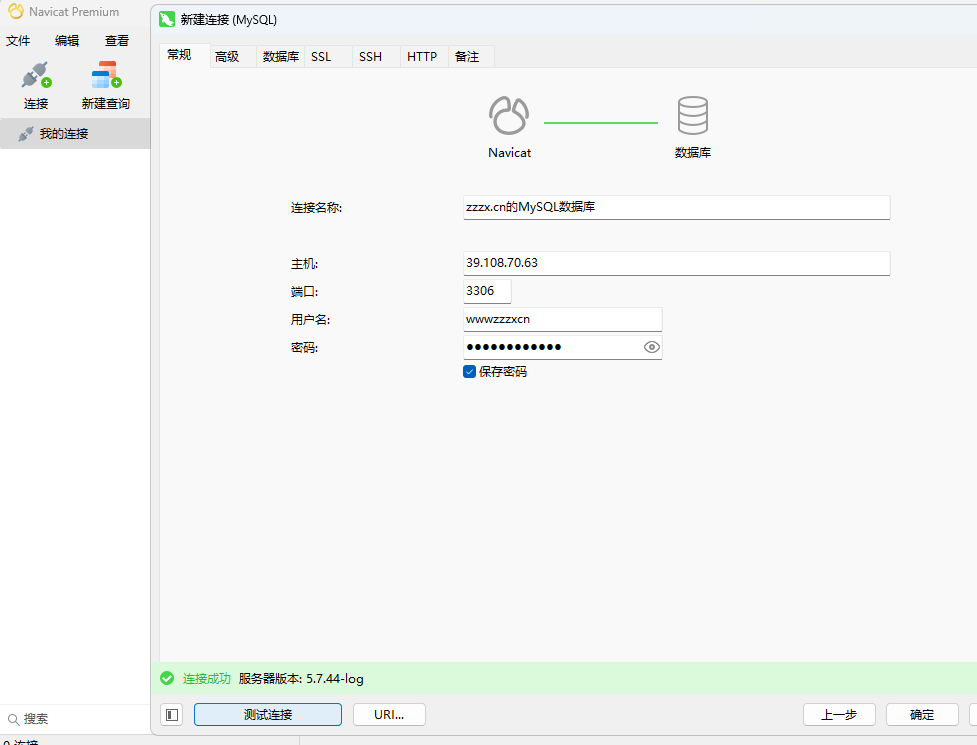Viewport: 977px width, 745px height.
Task: Click the Navicat label under the logo
Action: coord(510,153)
